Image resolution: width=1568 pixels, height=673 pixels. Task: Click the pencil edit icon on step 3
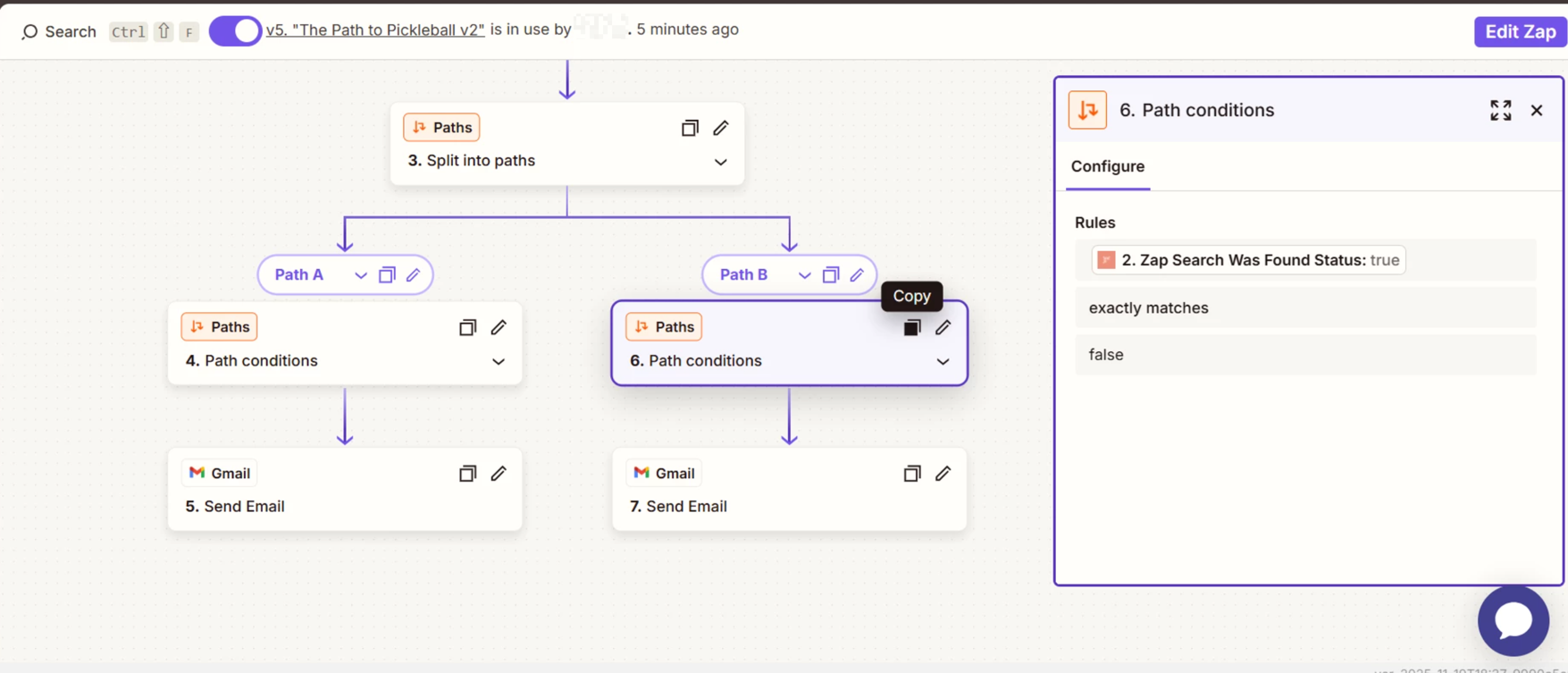tap(721, 128)
